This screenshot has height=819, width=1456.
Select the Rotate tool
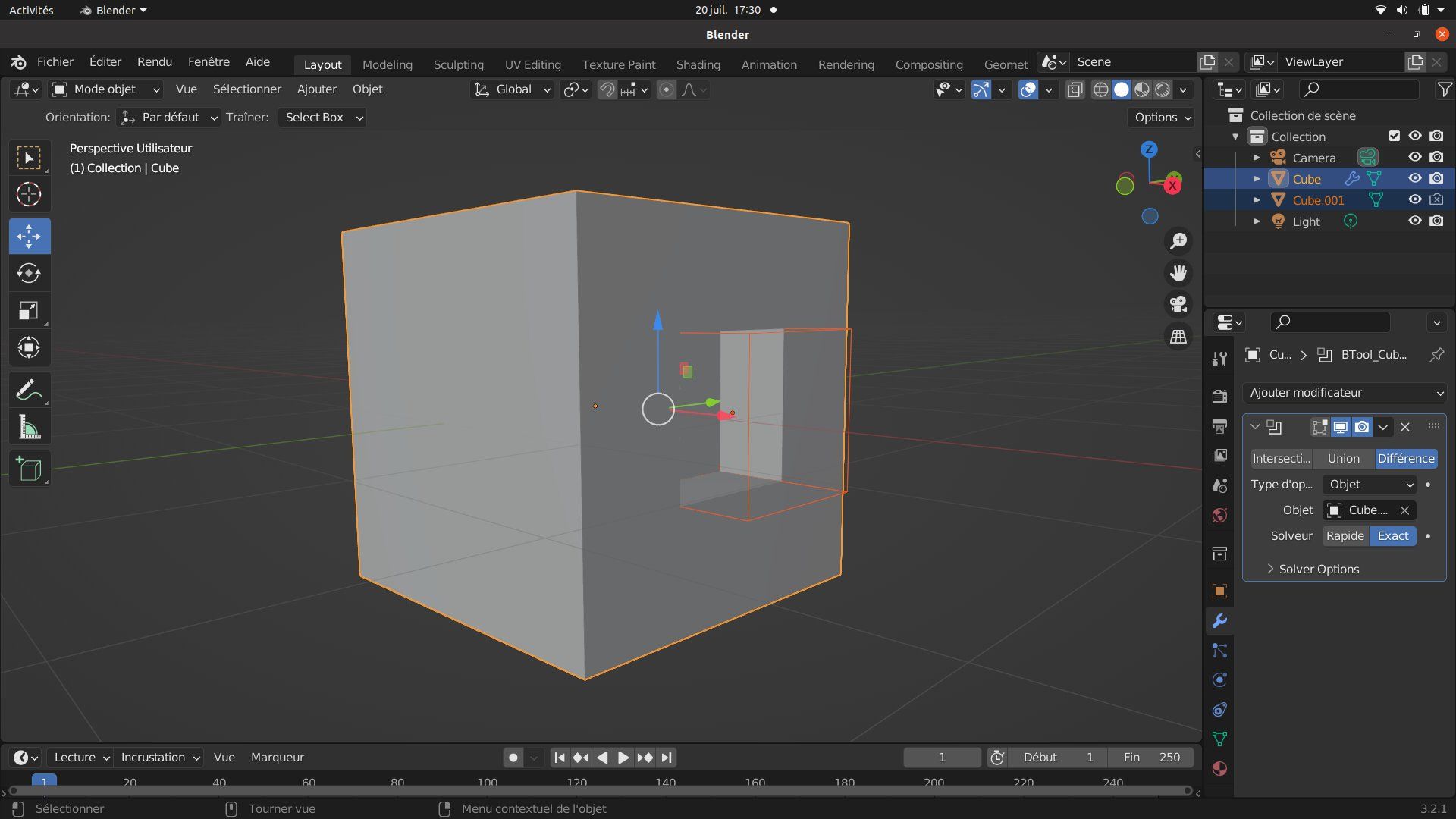[29, 274]
